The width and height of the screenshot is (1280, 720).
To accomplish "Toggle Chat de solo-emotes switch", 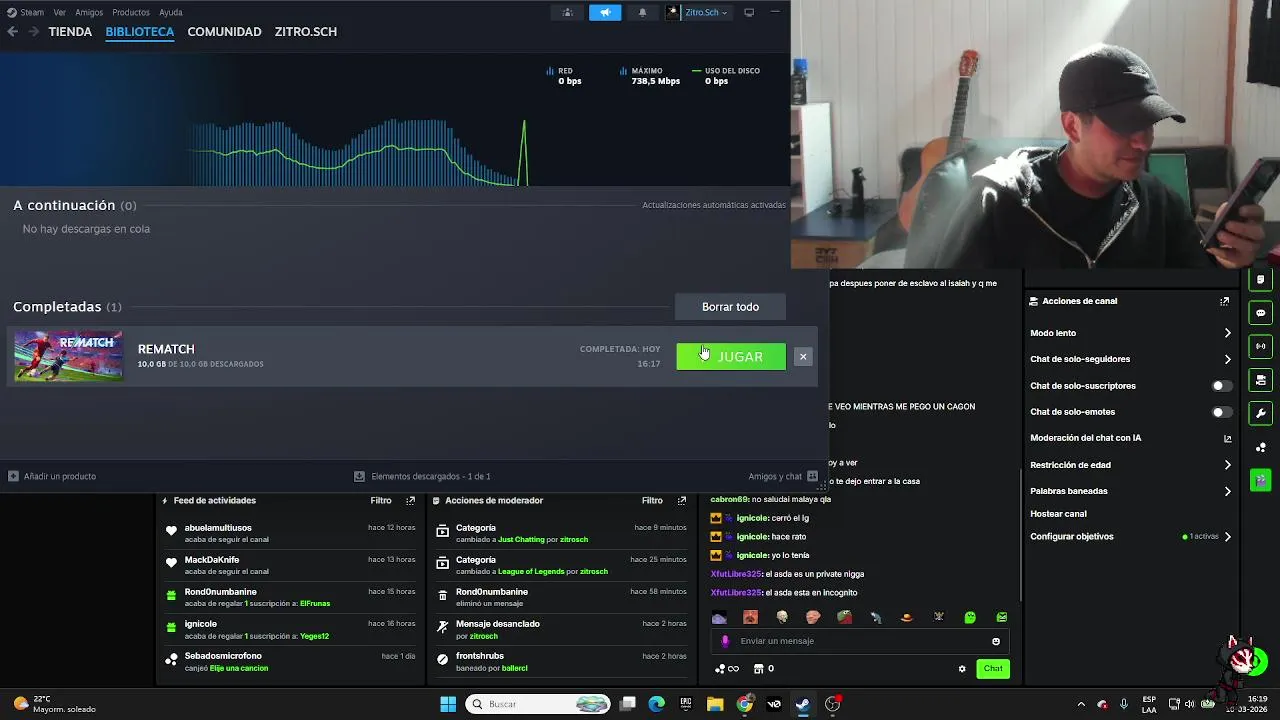I will pyautogui.click(x=1221, y=412).
